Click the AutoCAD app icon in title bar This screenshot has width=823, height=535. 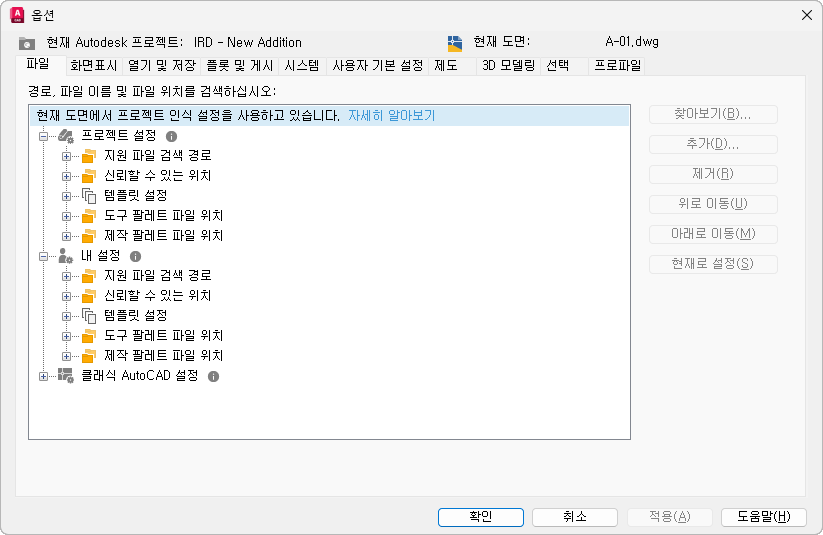pos(17,15)
